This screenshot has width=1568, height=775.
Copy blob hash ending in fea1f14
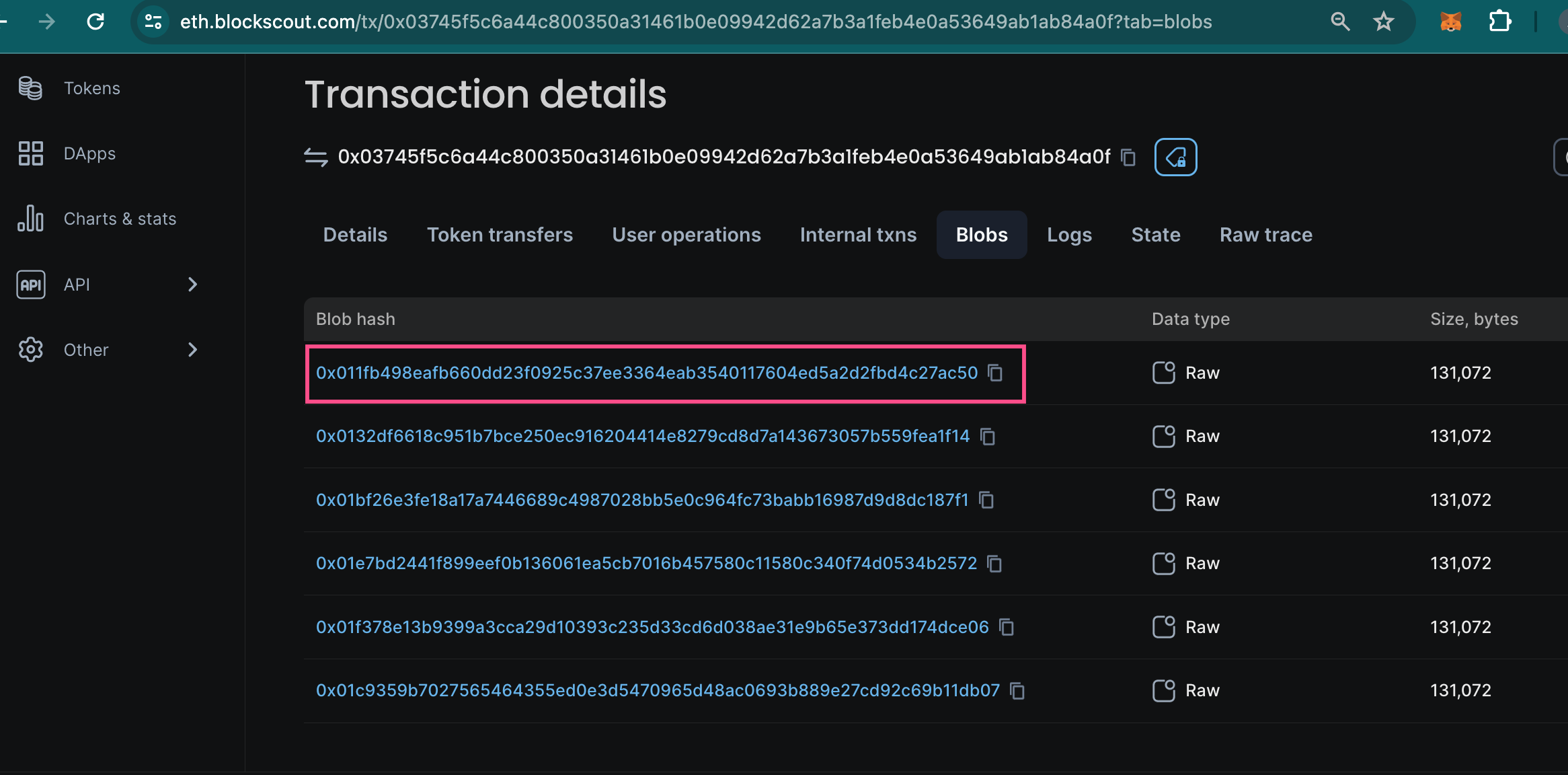[987, 437]
